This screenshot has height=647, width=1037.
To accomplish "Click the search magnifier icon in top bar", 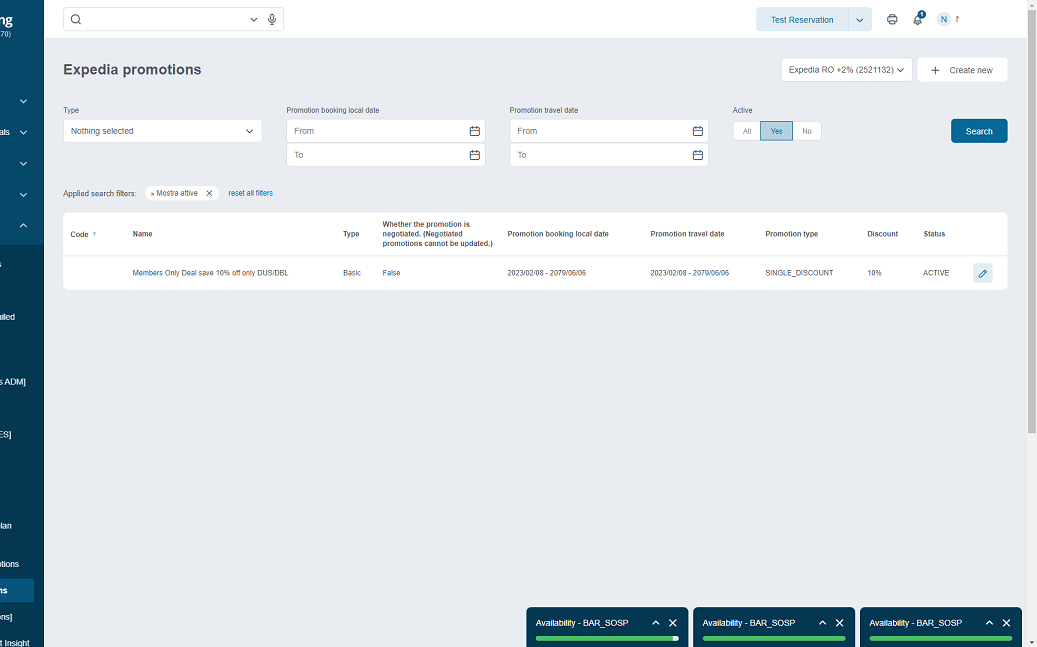I will (x=76, y=19).
